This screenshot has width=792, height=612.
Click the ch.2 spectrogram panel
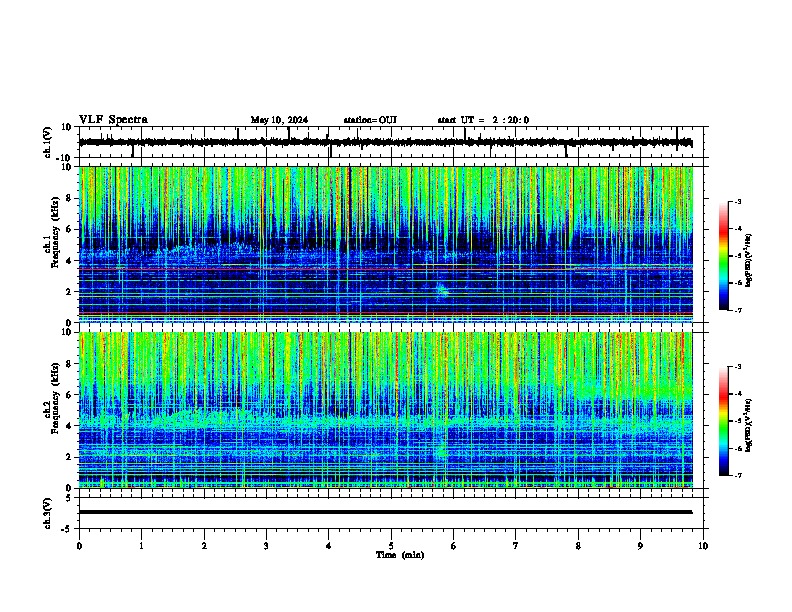pyautogui.click(x=386, y=410)
